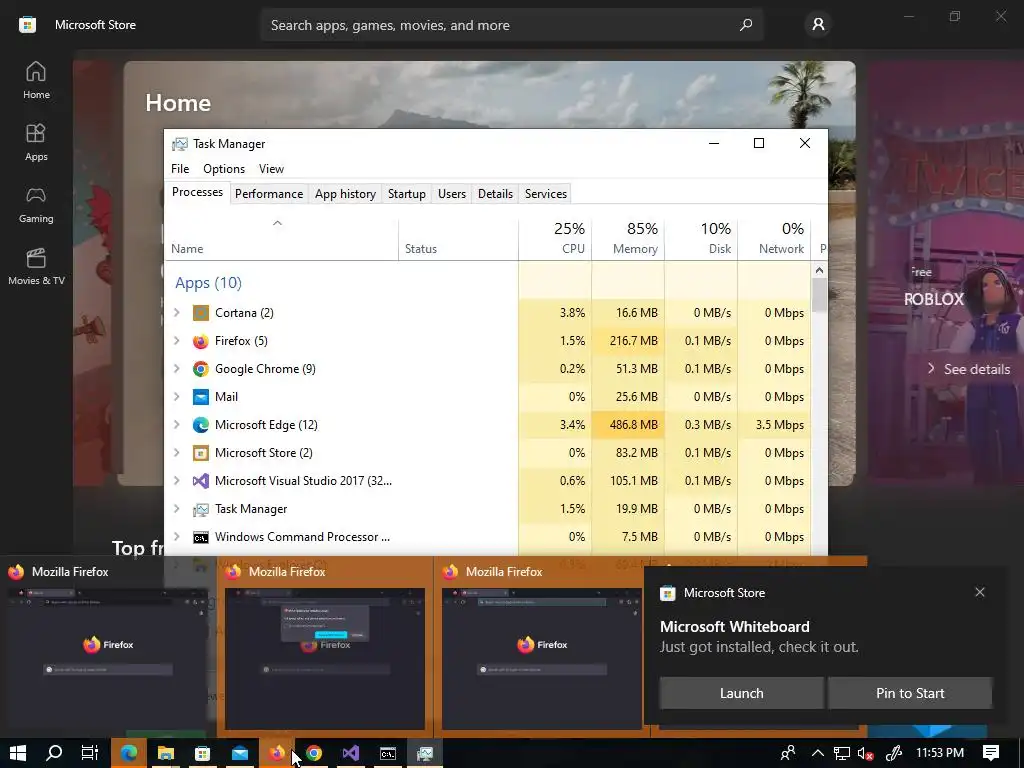This screenshot has width=1024, height=768.
Task: Click Microsoft Edge icon in process list
Action: pyautogui.click(x=200, y=424)
